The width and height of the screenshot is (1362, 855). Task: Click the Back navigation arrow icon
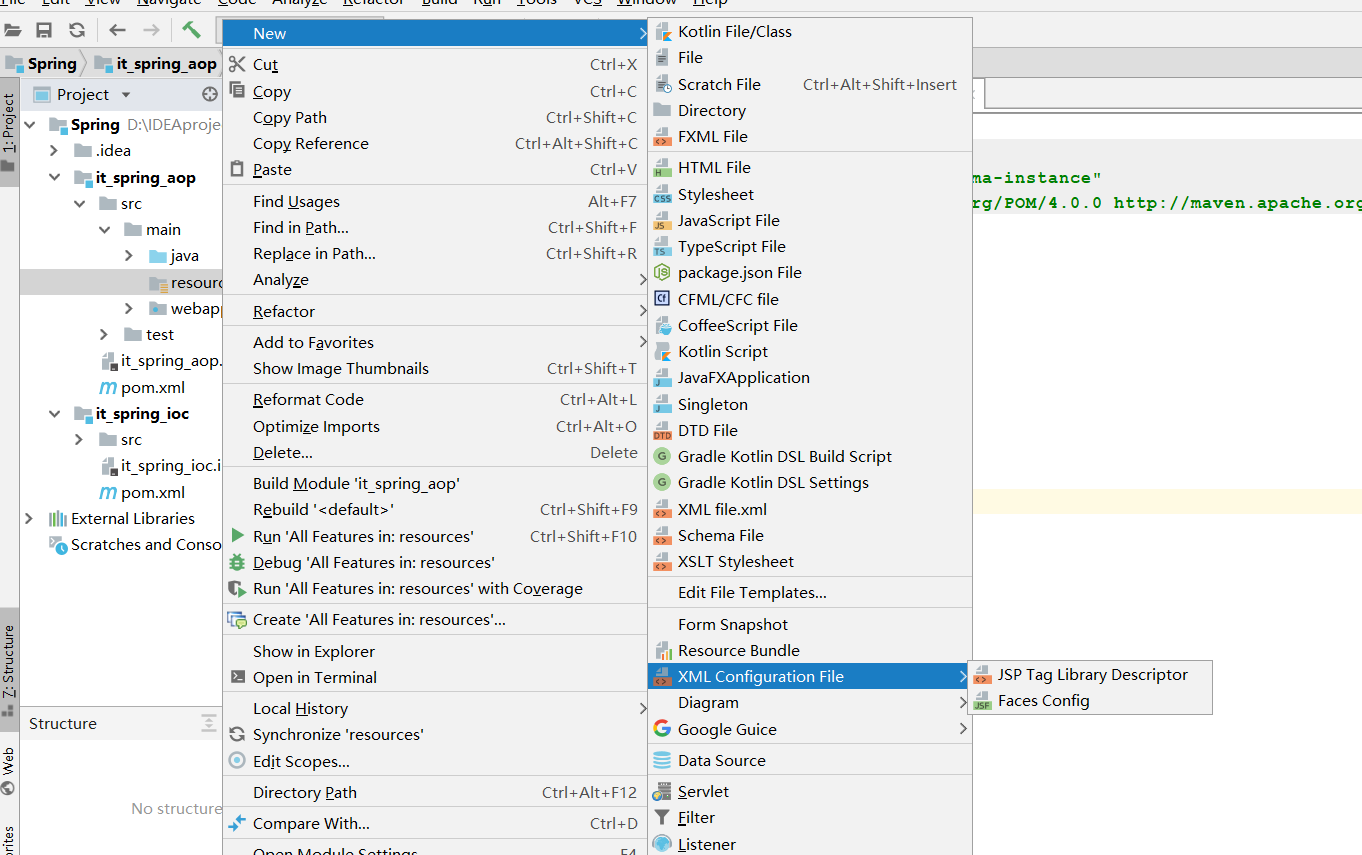tap(119, 30)
